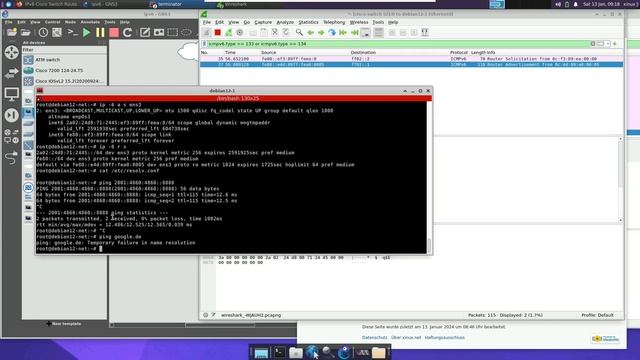Add a note in GNS3 toolbar

click(x=144, y=32)
